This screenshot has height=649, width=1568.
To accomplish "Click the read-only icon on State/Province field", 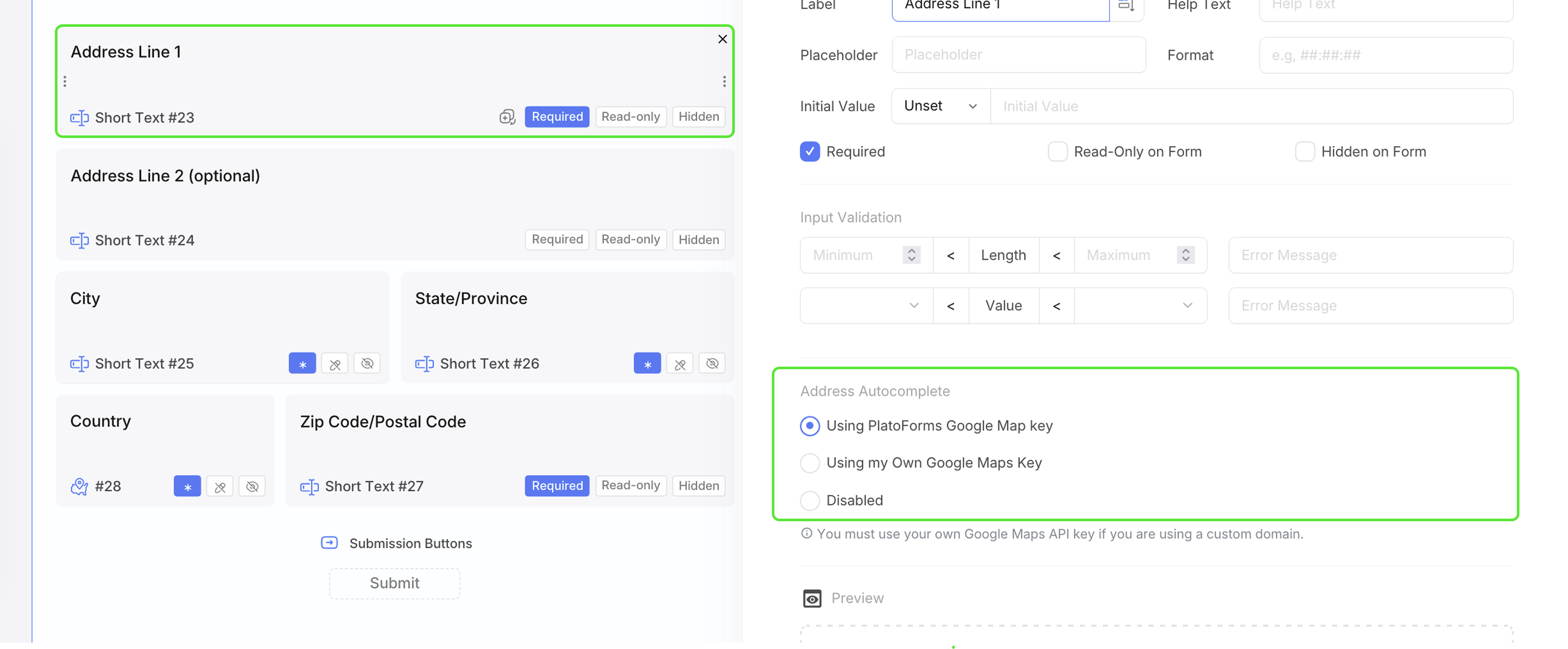I will (x=679, y=364).
